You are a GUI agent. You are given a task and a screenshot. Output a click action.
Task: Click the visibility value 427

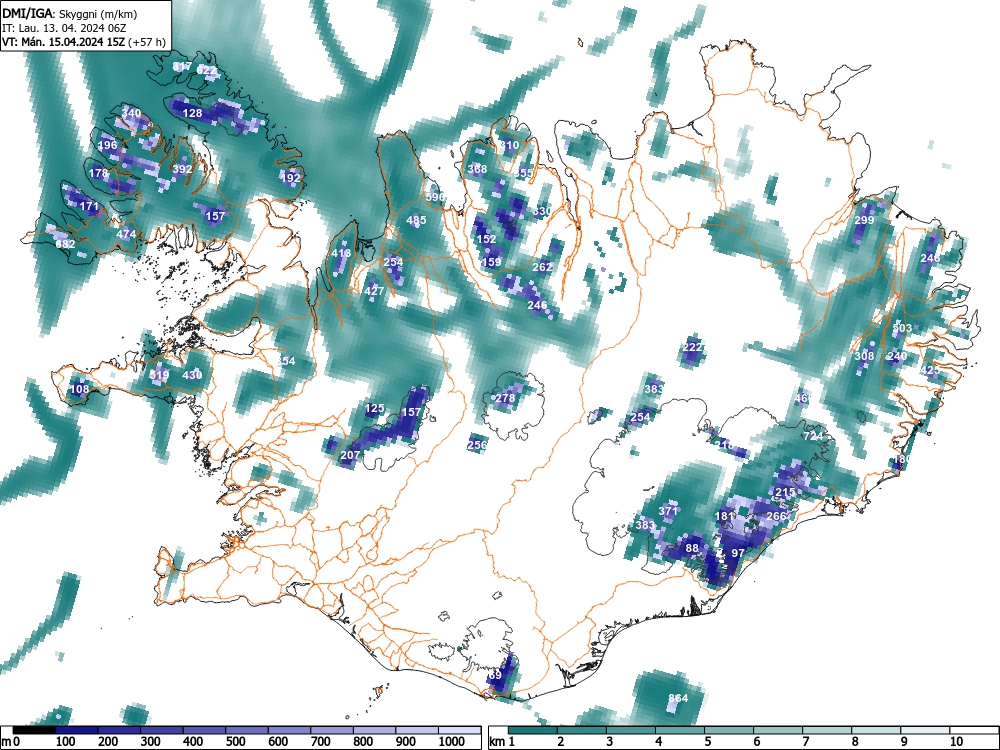pyautogui.click(x=374, y=291)
